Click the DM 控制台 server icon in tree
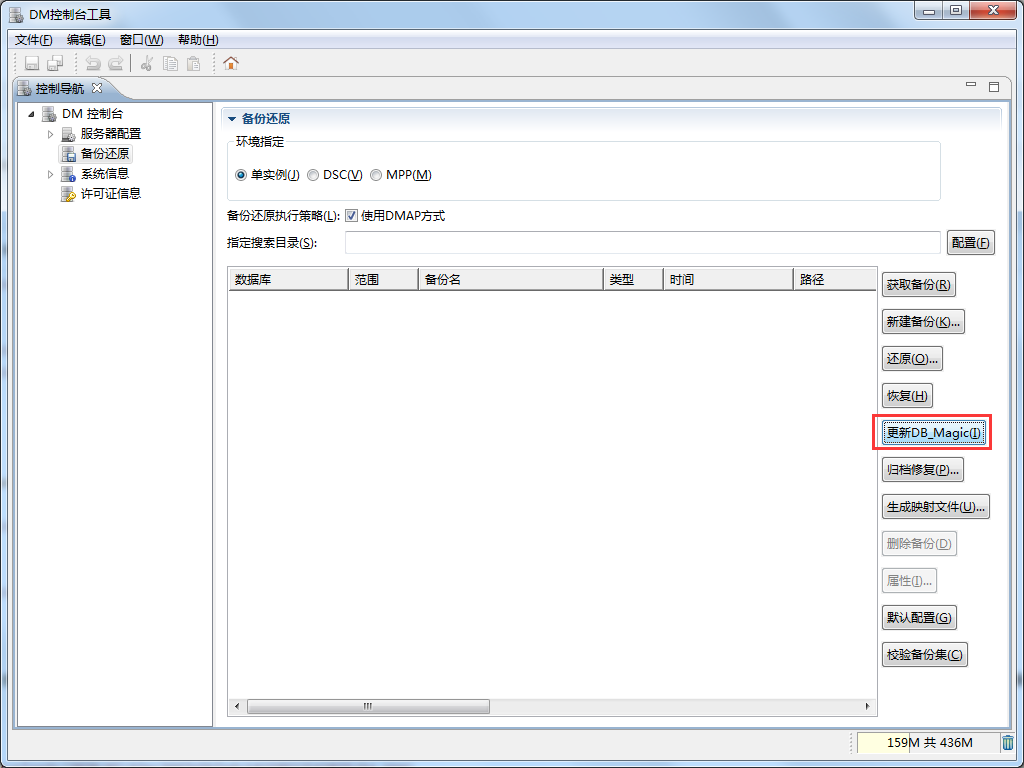 pos(49,114)
